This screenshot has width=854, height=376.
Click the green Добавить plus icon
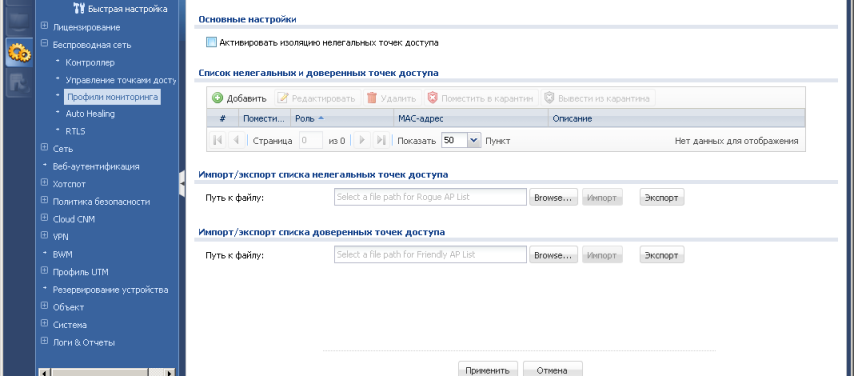point(217,98)
